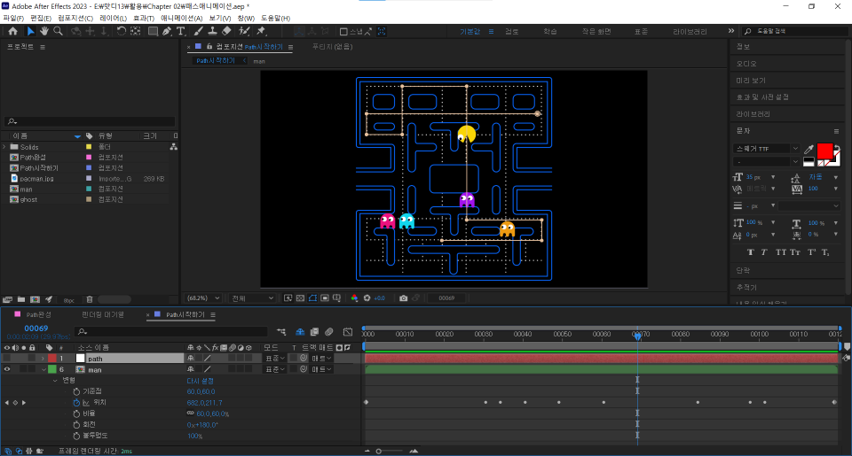Open the viewer magnification 68.2% dropdown
Image resolution: width=852 pixels, height=456 pixels.
click(204, 298)
